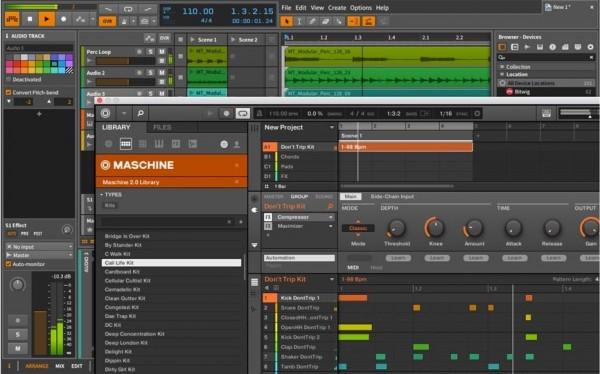Toggle the Deactivated checkbox for the audio track
The image size is (600, 374).
point(8,79)
